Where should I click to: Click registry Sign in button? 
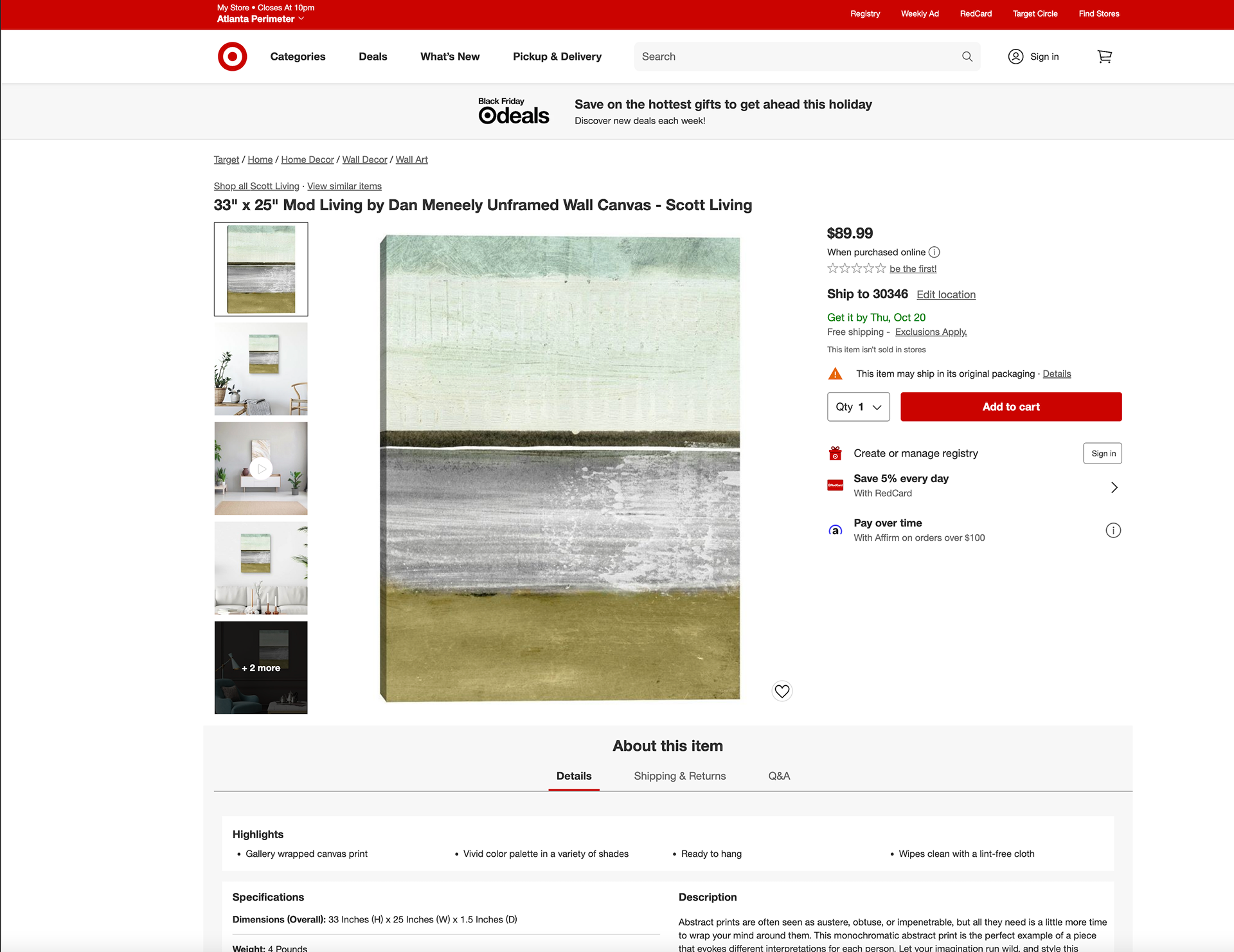tap(1103, 453)
